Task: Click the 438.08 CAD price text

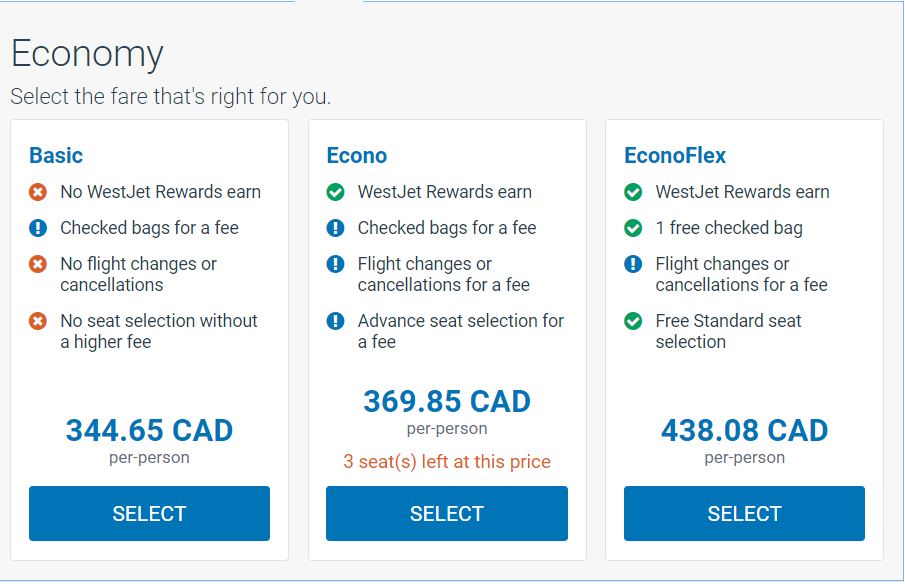Action: click(x=744, y=431)
